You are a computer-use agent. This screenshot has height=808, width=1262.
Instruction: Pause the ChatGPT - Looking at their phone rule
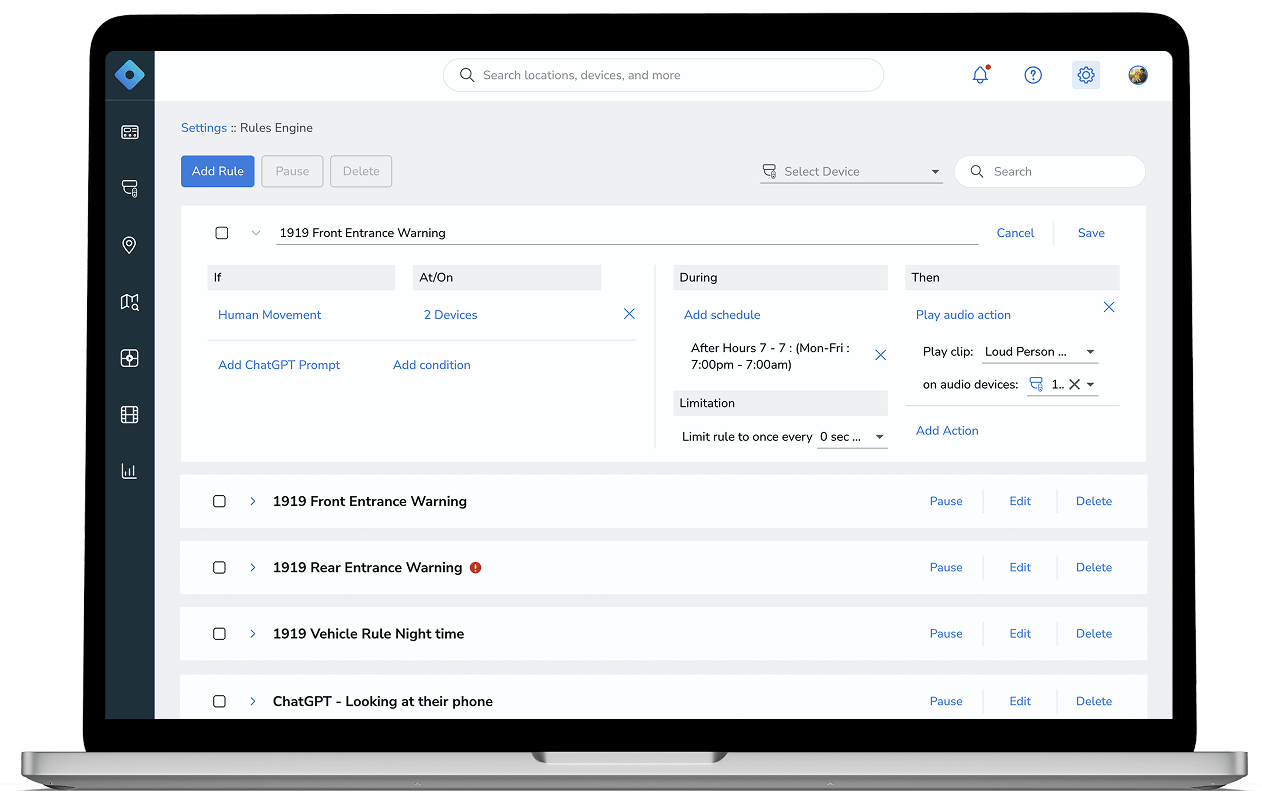pos(946,701)
